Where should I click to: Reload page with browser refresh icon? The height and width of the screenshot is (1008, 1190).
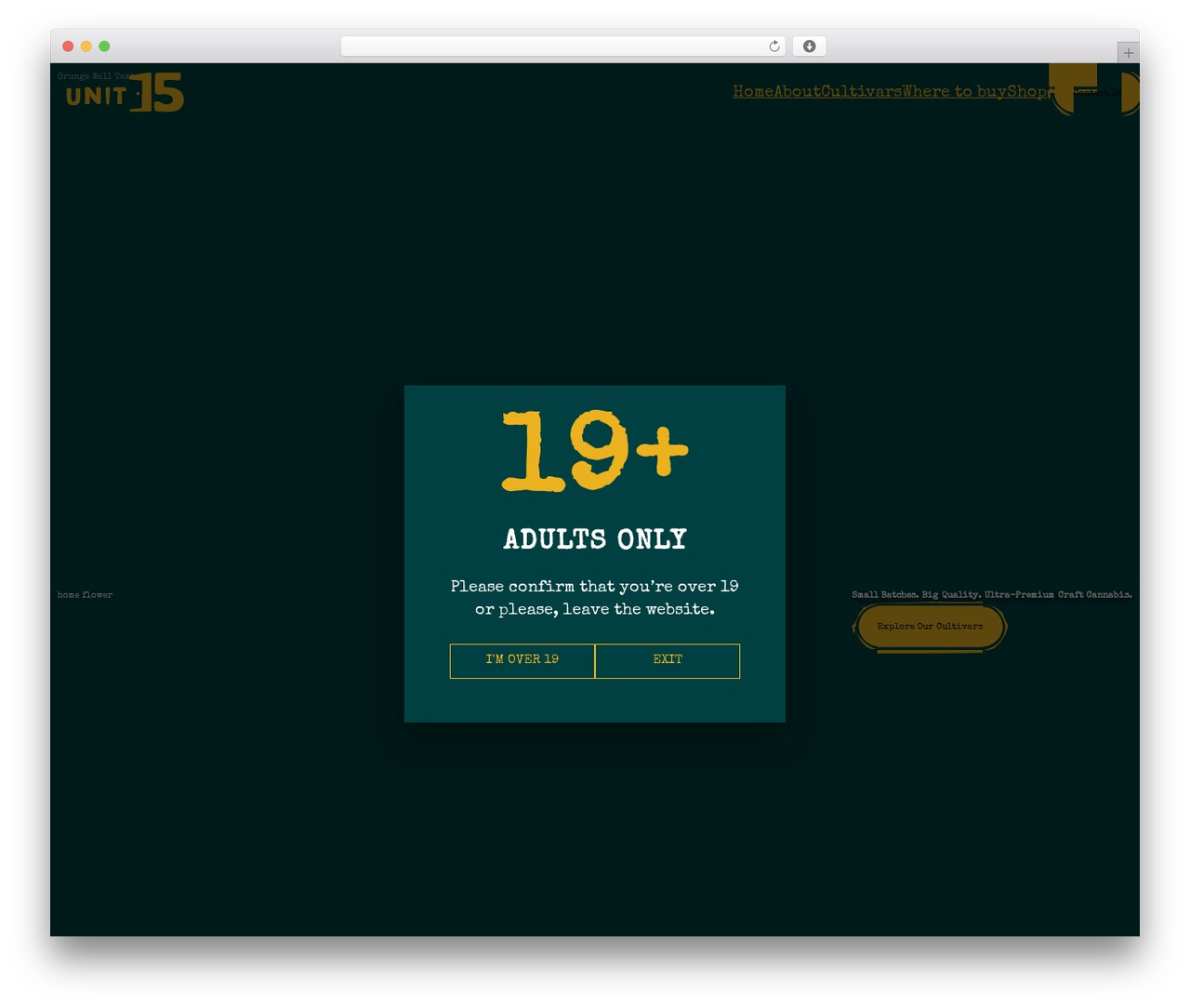tap(773, 46)
